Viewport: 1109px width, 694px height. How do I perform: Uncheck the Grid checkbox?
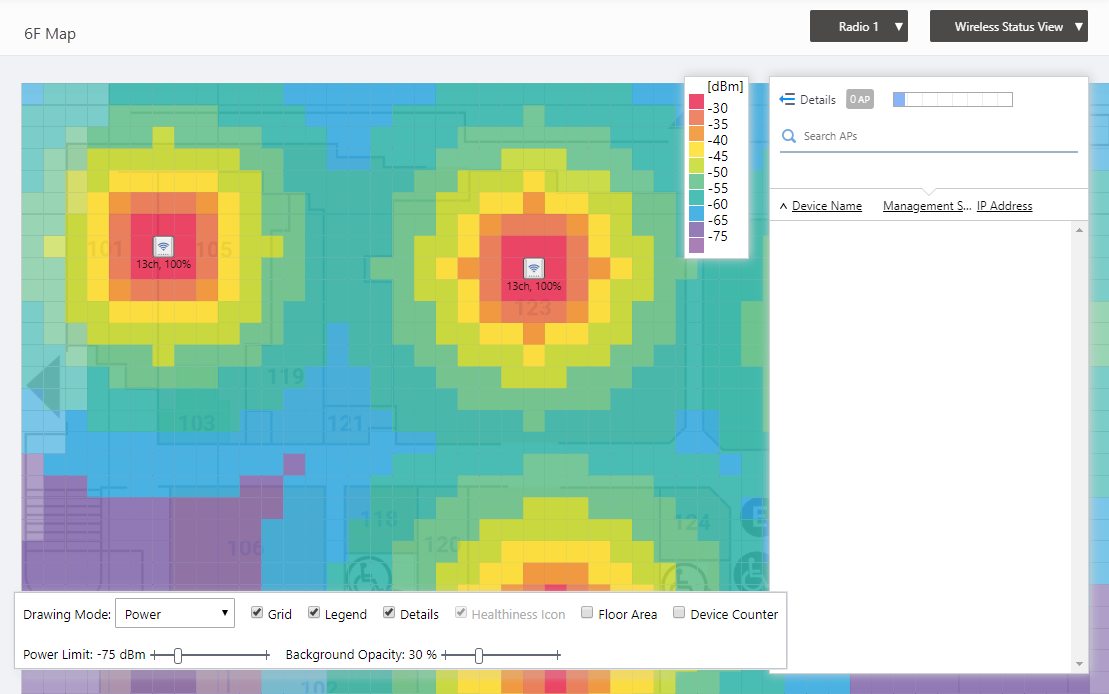coord(257,613)
